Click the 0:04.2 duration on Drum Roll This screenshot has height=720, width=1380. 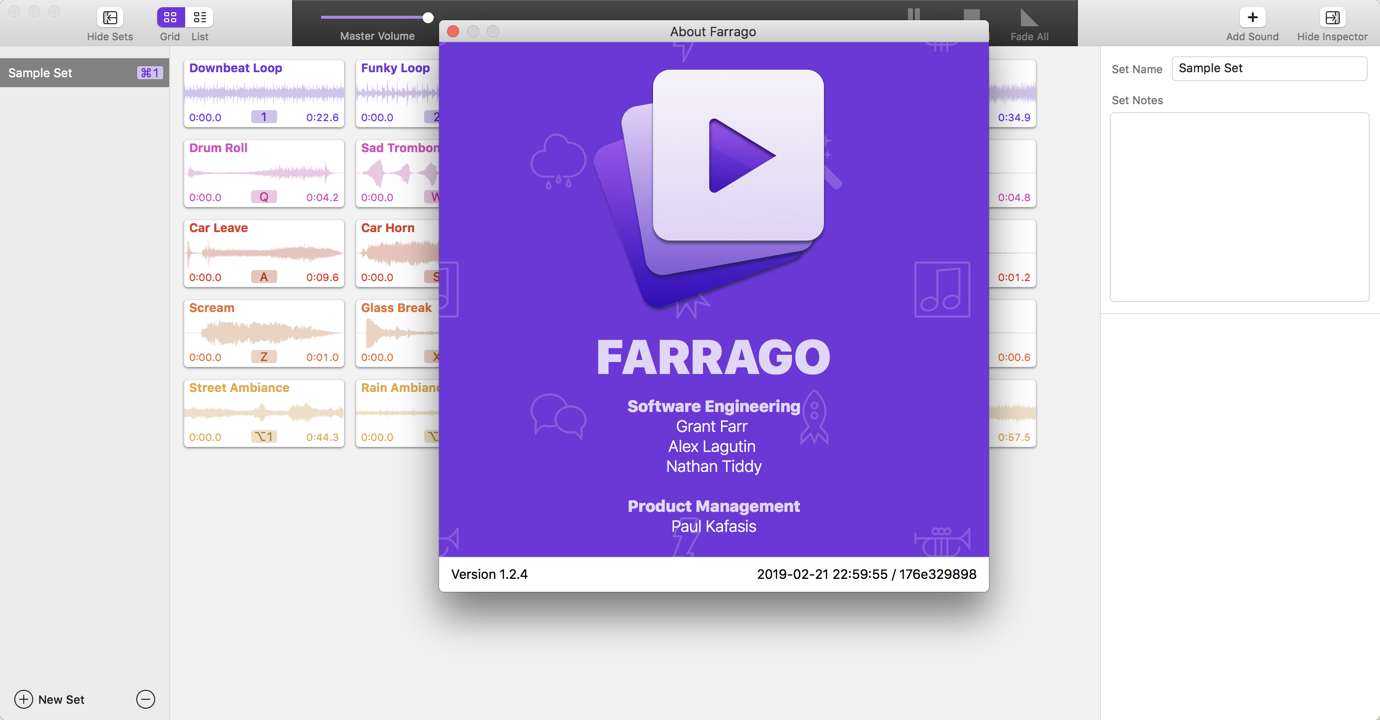click(x=322, y=197)
